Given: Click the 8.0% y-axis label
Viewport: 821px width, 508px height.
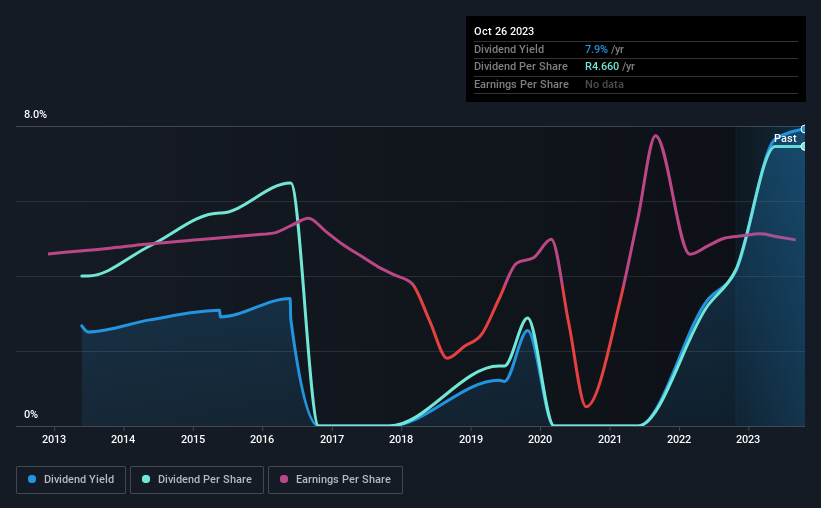Looking at the screenshot, I should (35, 115).
